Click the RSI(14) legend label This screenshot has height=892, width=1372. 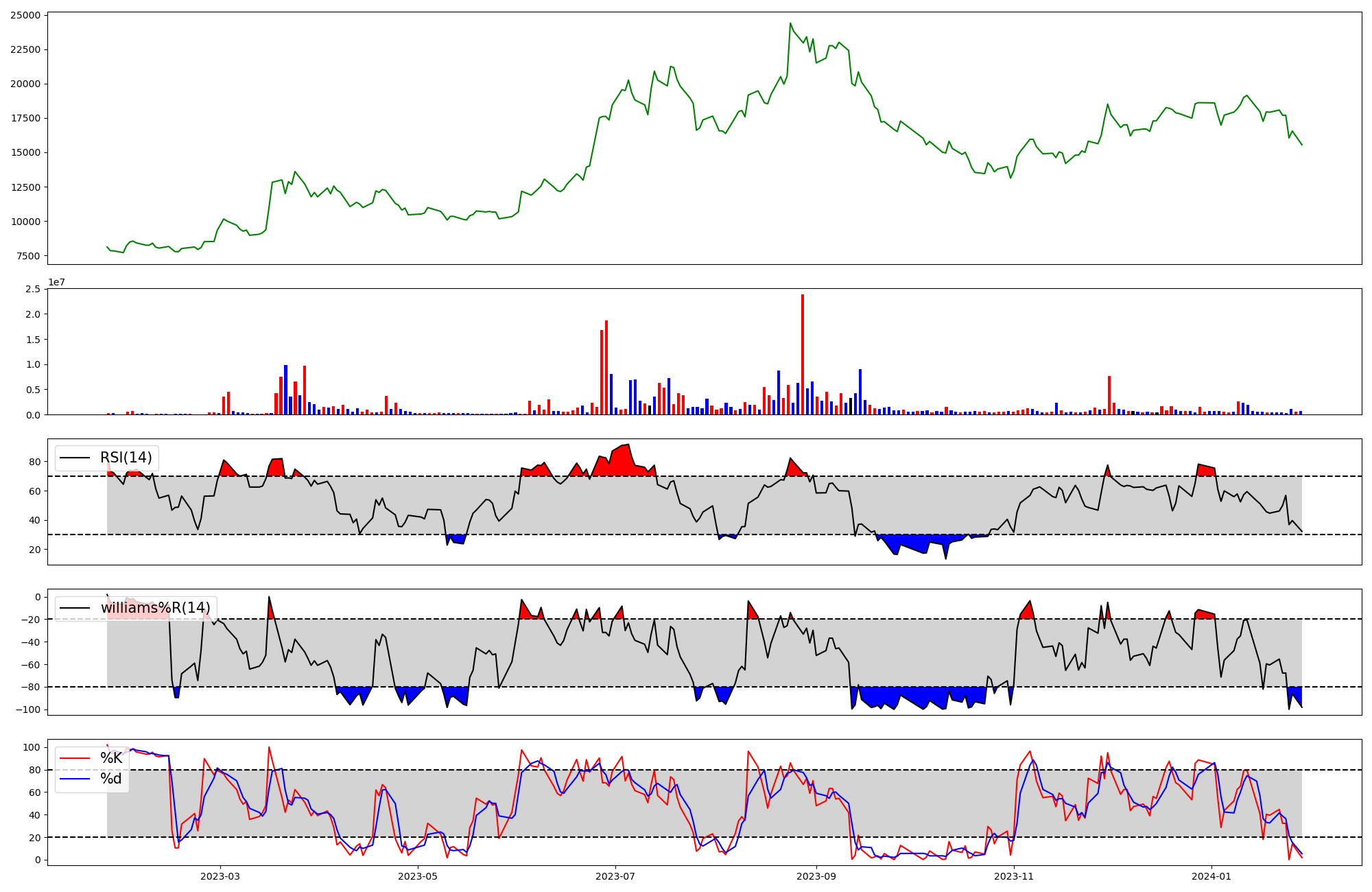[x=126, y=458]
